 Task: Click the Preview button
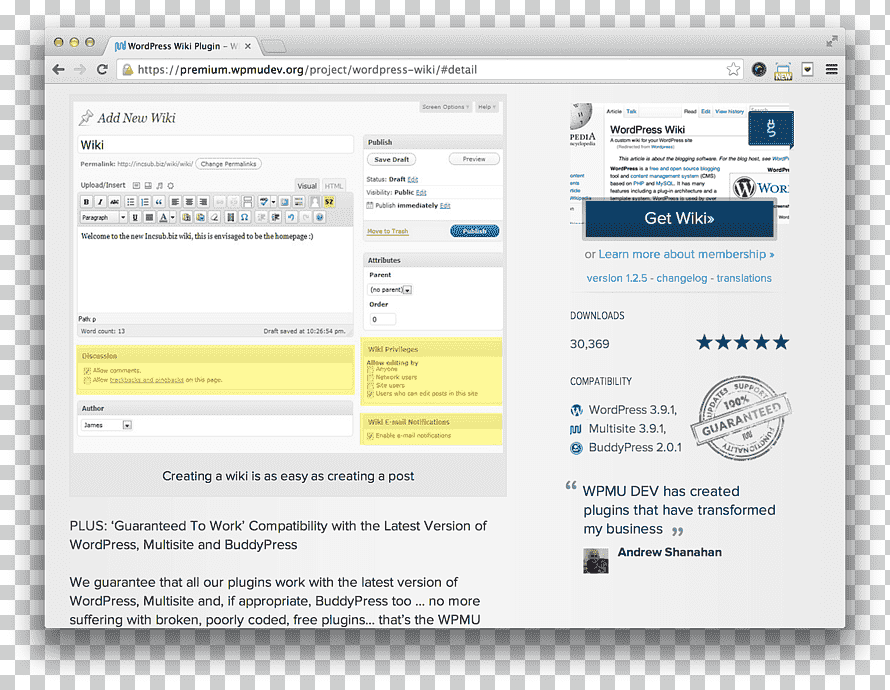(474, 159)
